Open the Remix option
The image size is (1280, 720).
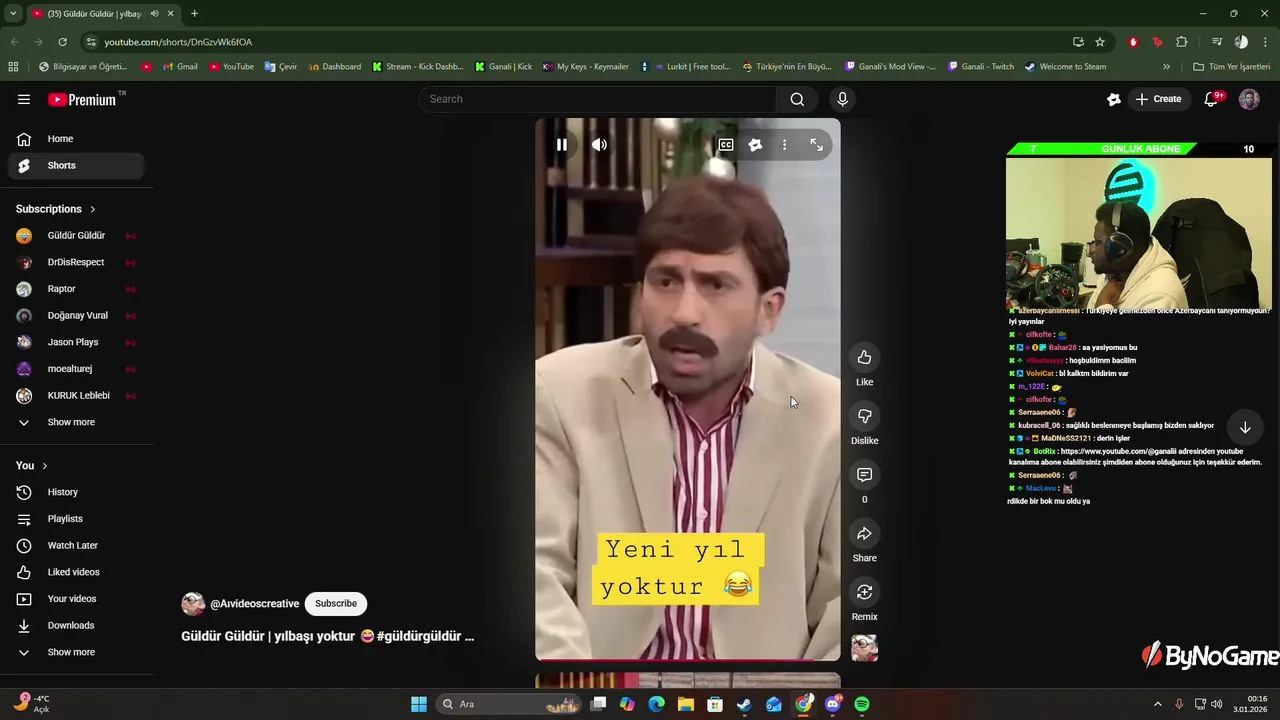tap(864, 592)
